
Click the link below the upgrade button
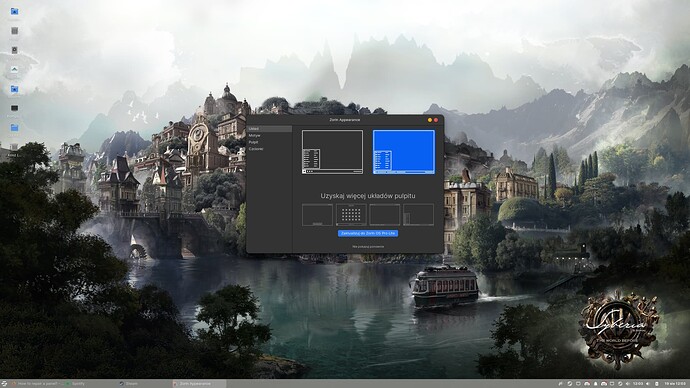pos(368,247)
